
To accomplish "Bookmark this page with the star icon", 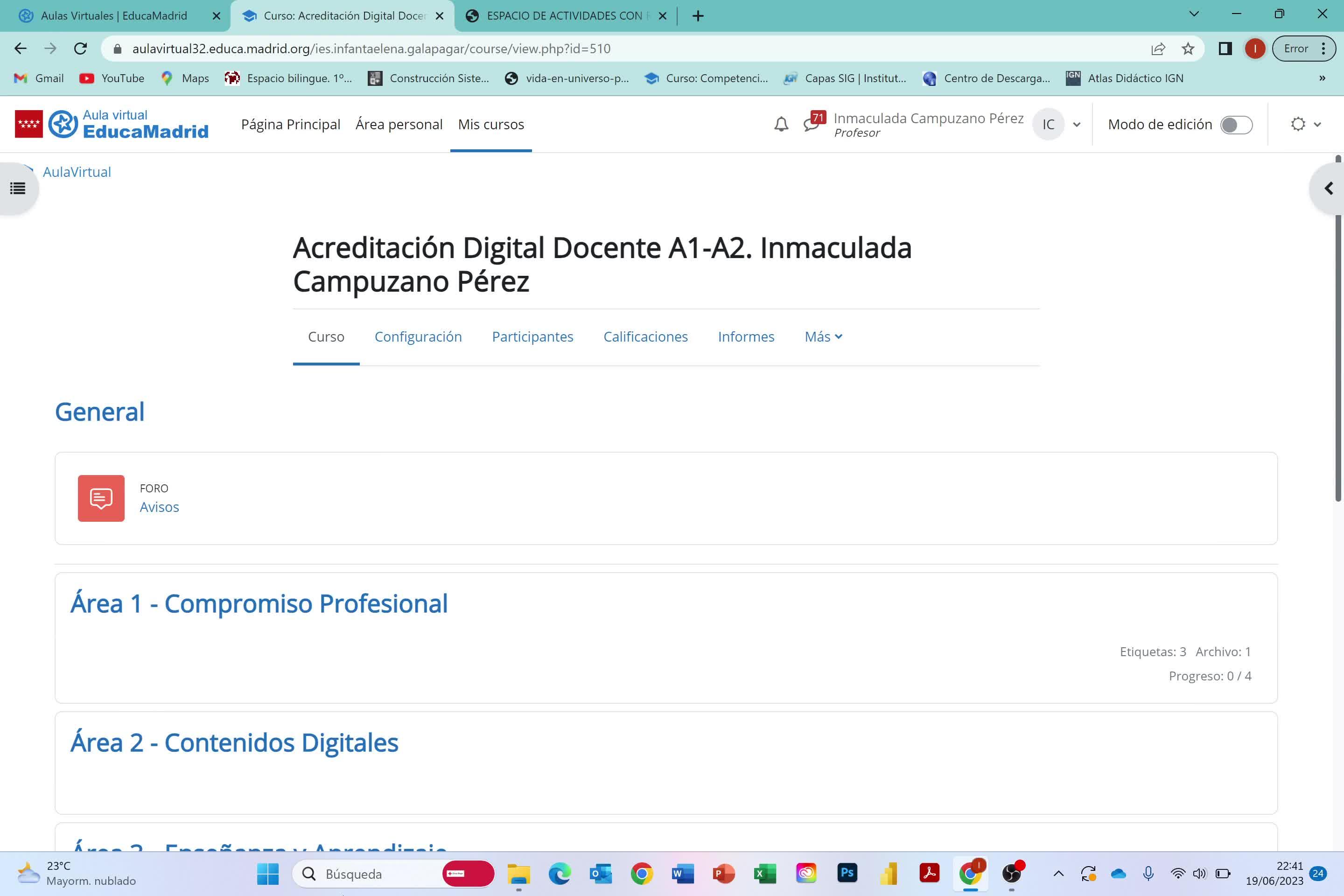I will click(1188, 49).
